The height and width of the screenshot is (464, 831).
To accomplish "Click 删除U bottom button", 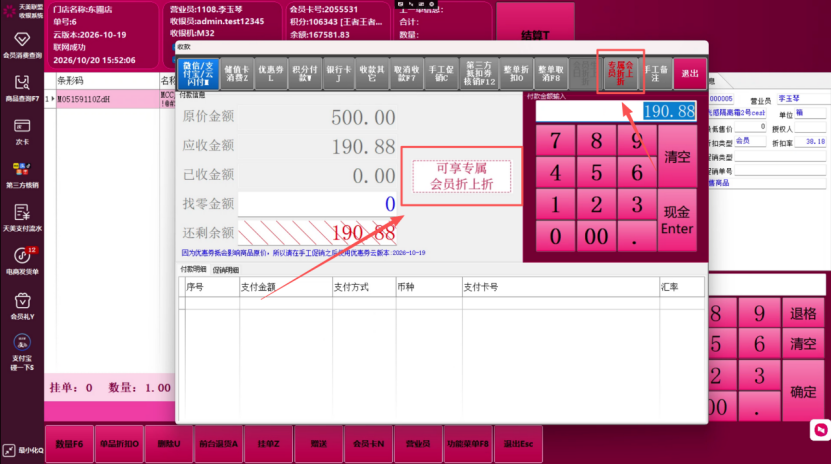I will tap(169, 444).
